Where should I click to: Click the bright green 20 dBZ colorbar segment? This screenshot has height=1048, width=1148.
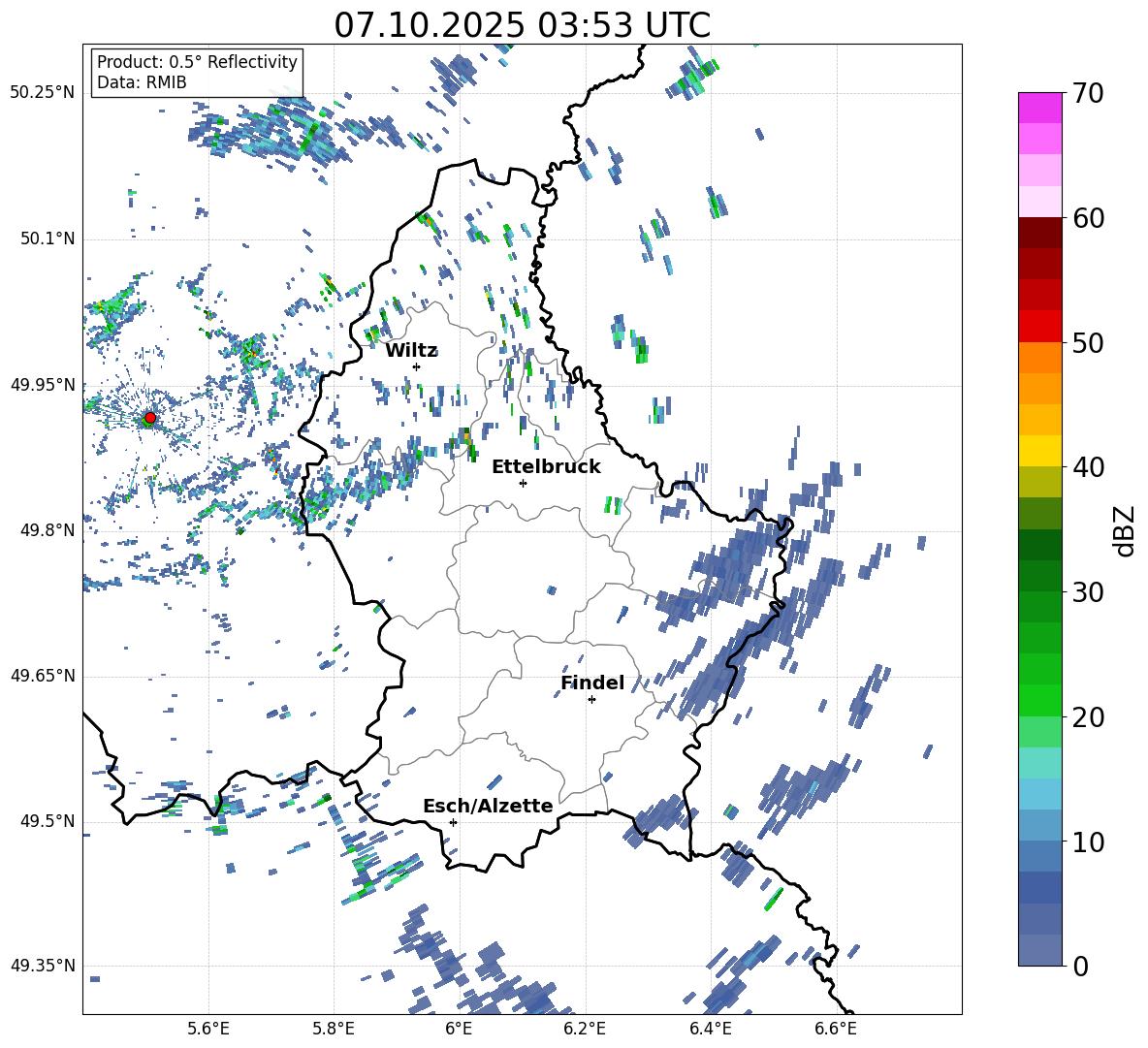point(1039,700)
